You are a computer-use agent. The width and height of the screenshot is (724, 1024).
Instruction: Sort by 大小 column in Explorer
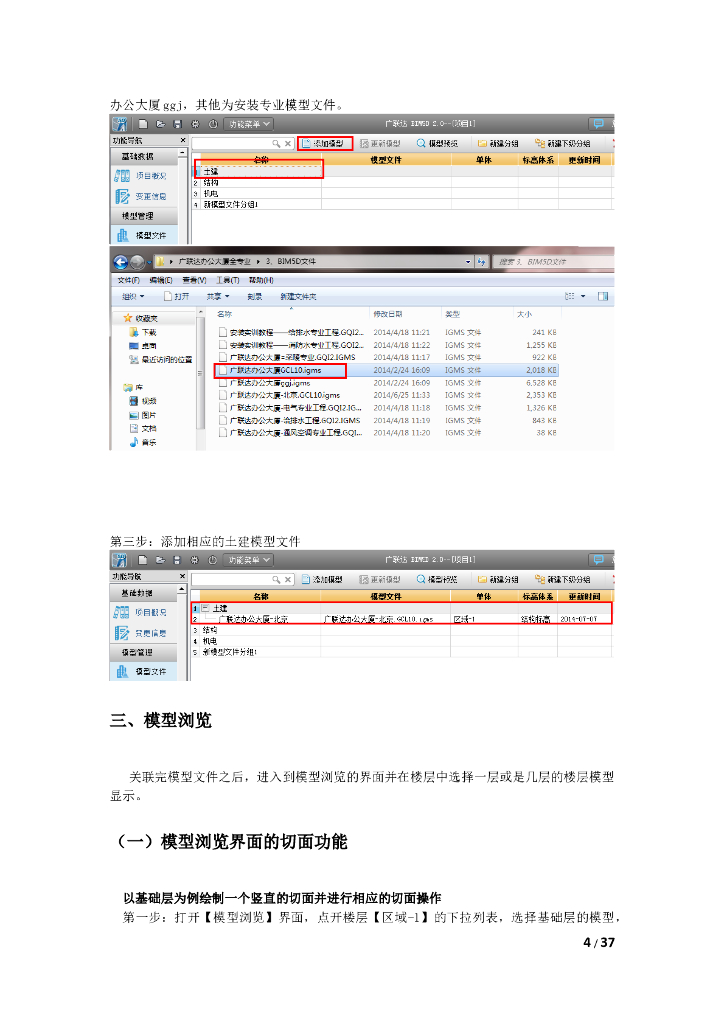[x=535, y=314]
